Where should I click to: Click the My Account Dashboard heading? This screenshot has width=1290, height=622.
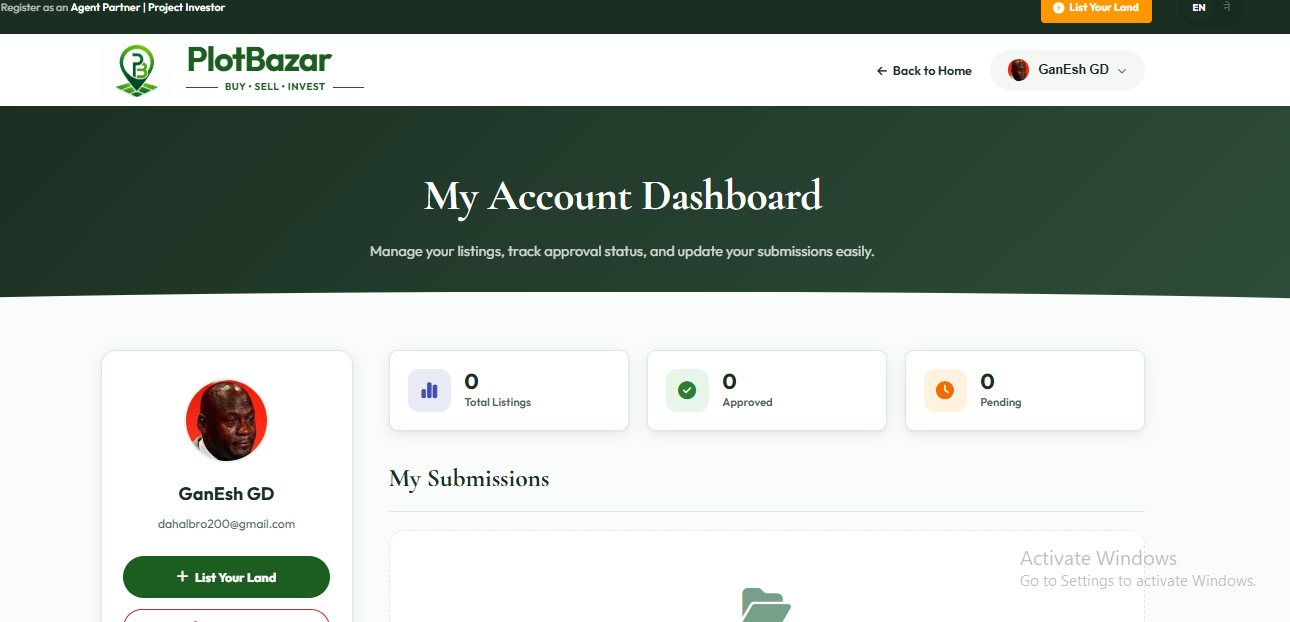(622, 196)
